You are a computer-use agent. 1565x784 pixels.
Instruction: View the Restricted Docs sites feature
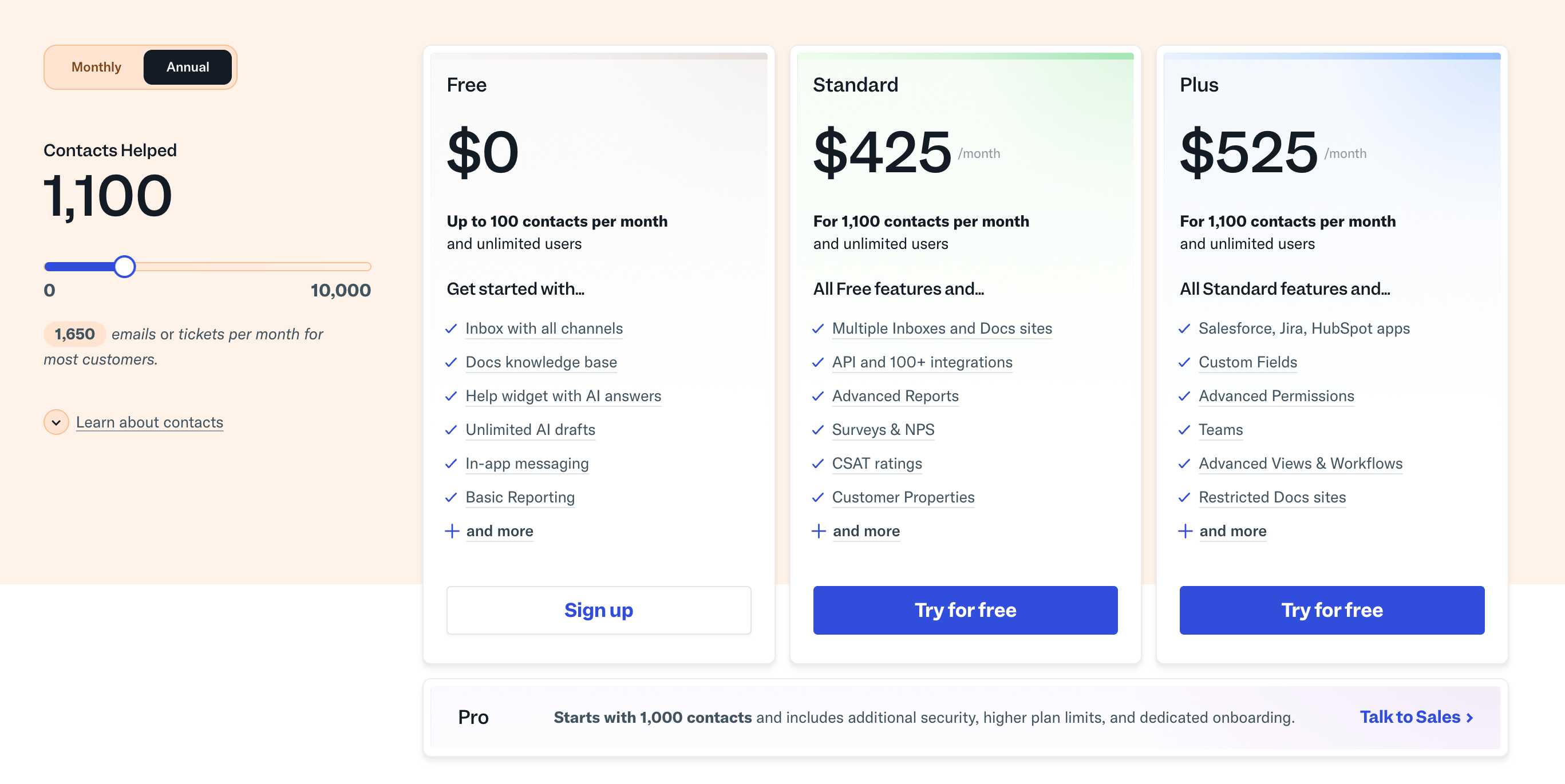point(1271,497)
